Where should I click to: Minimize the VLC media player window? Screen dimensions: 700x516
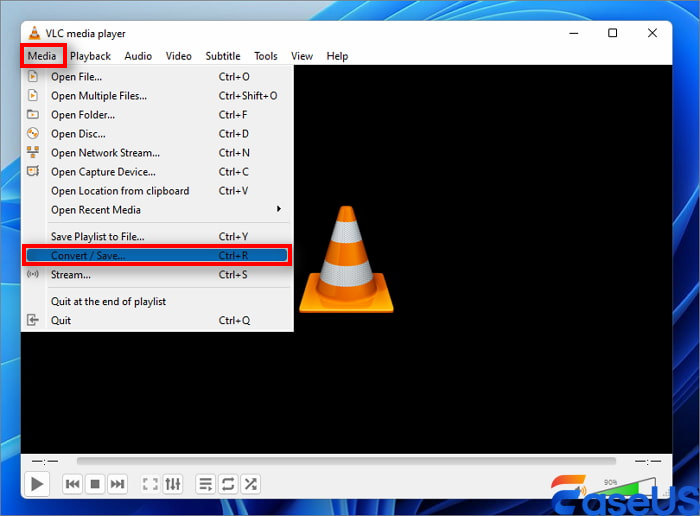[574, 33]
